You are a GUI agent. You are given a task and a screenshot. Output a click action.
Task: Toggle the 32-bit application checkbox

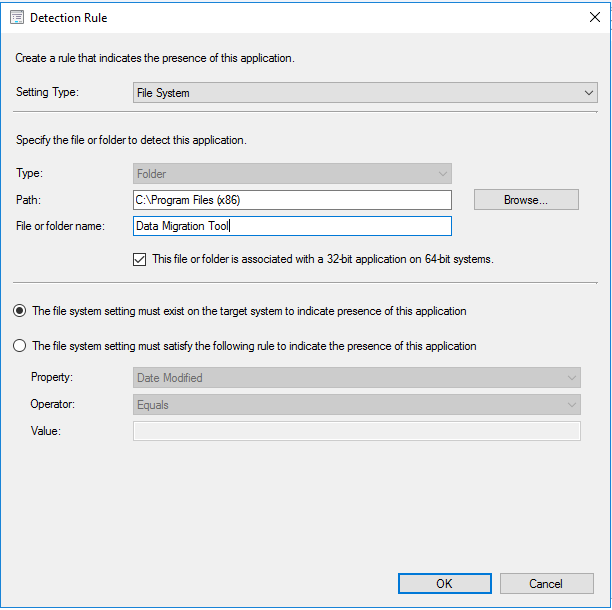pos(140,259)
